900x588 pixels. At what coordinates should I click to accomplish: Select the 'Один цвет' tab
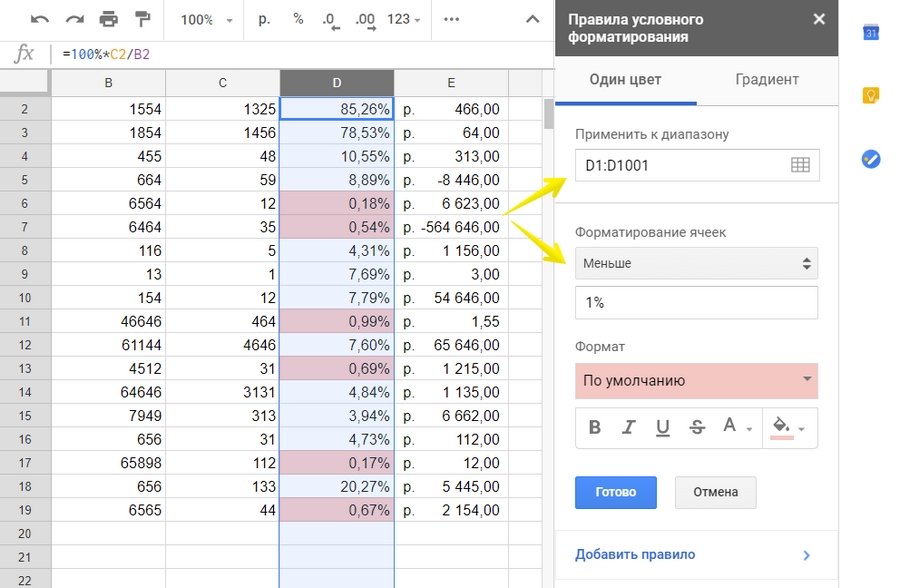(625, 80)
